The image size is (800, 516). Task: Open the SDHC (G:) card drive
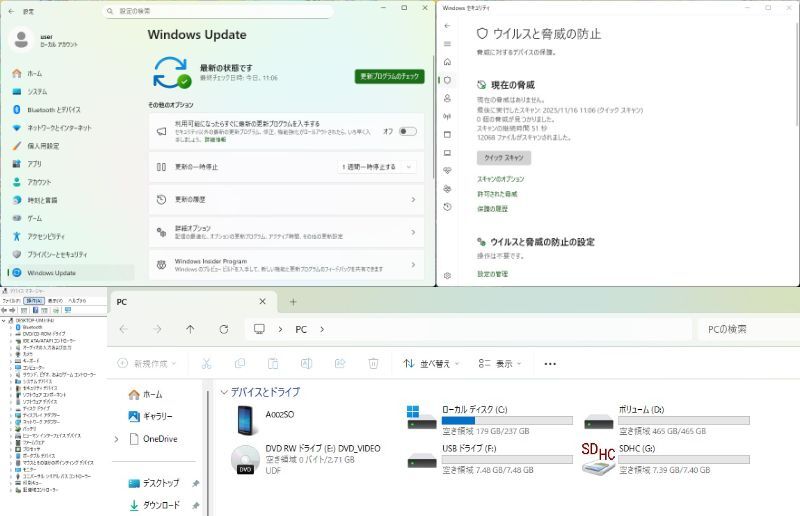point(666,459)
